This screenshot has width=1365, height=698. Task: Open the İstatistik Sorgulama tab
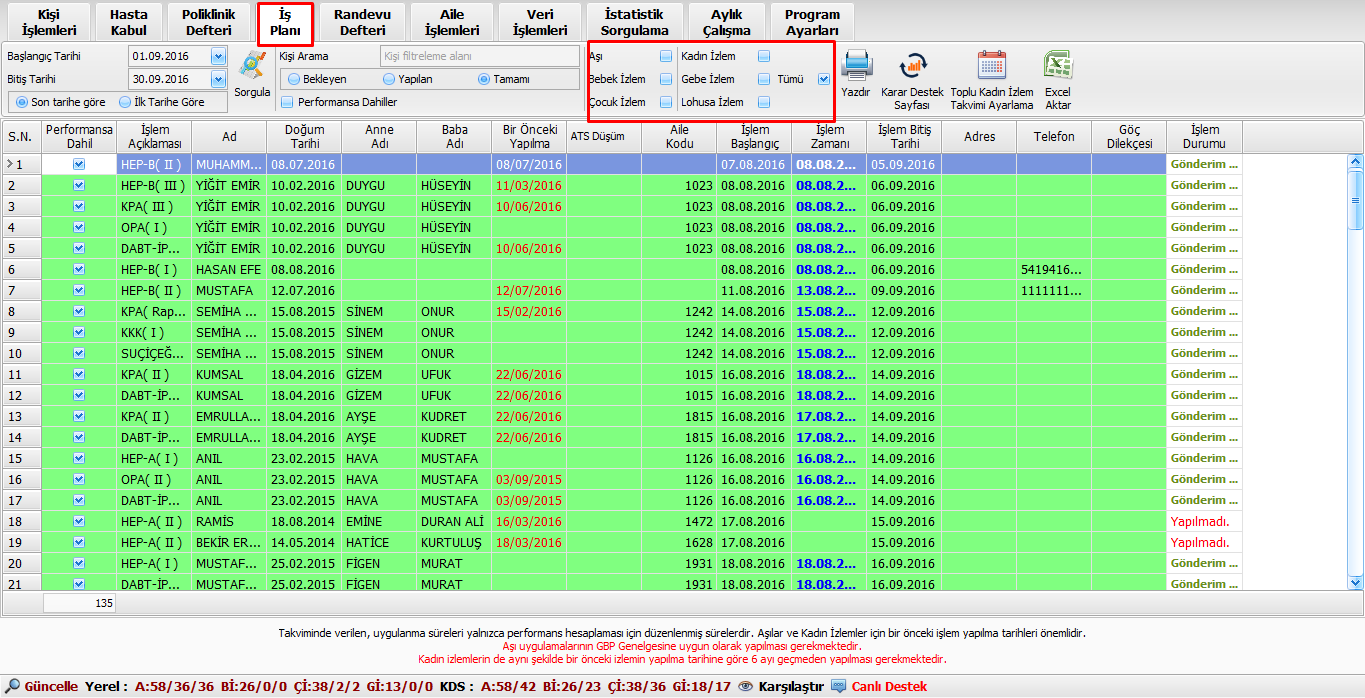[x=634, y=22]
